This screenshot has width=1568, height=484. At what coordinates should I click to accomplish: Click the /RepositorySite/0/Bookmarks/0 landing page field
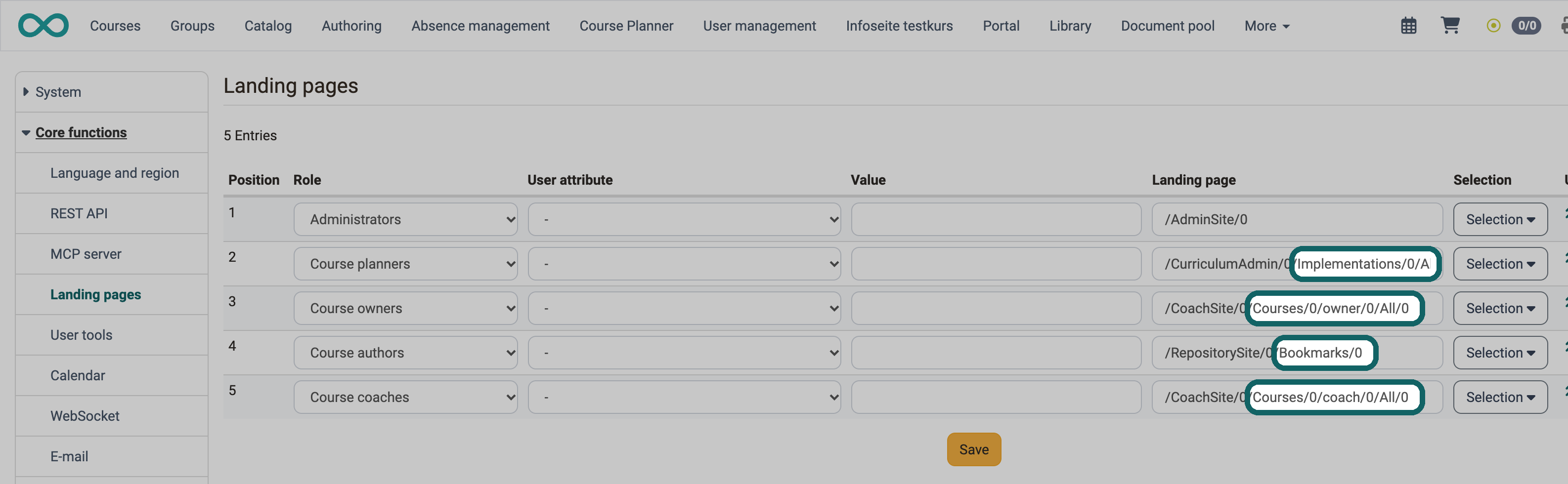(1297, 353)
